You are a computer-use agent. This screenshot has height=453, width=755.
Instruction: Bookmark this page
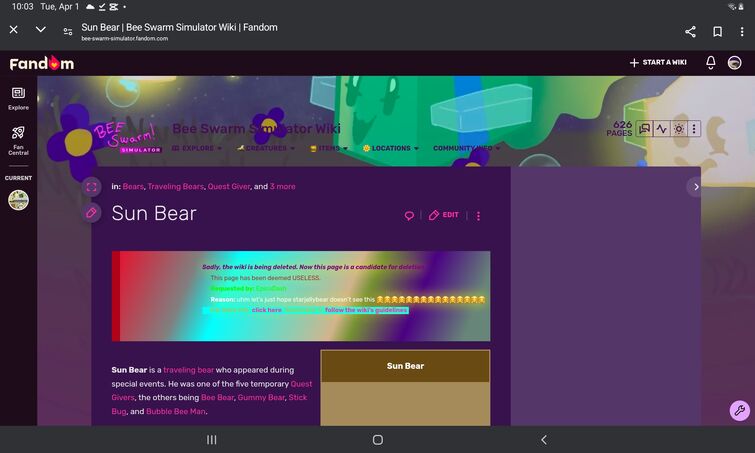click(x=717, y=32)
